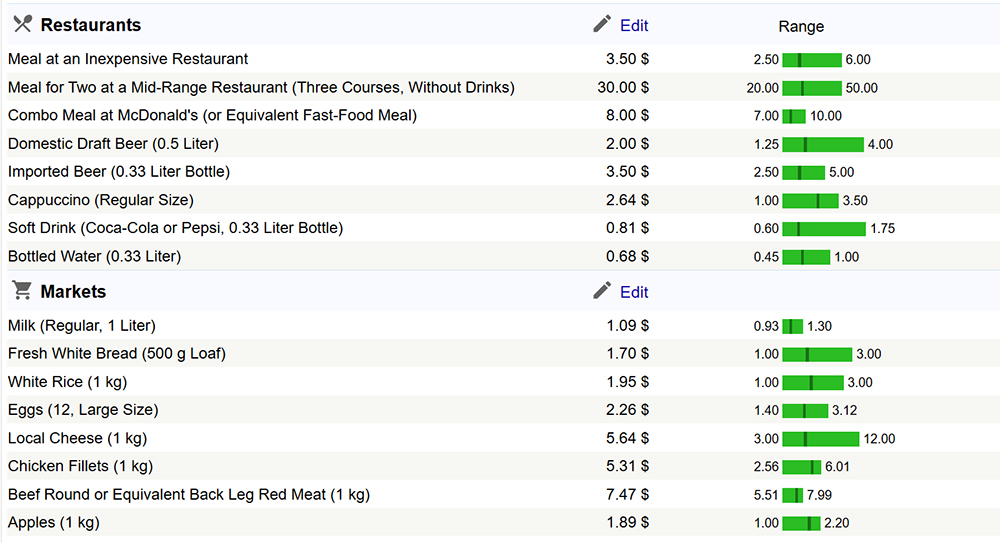
Task: Click the Fresh White Bread range bar
Action: (x=816, y=354)
